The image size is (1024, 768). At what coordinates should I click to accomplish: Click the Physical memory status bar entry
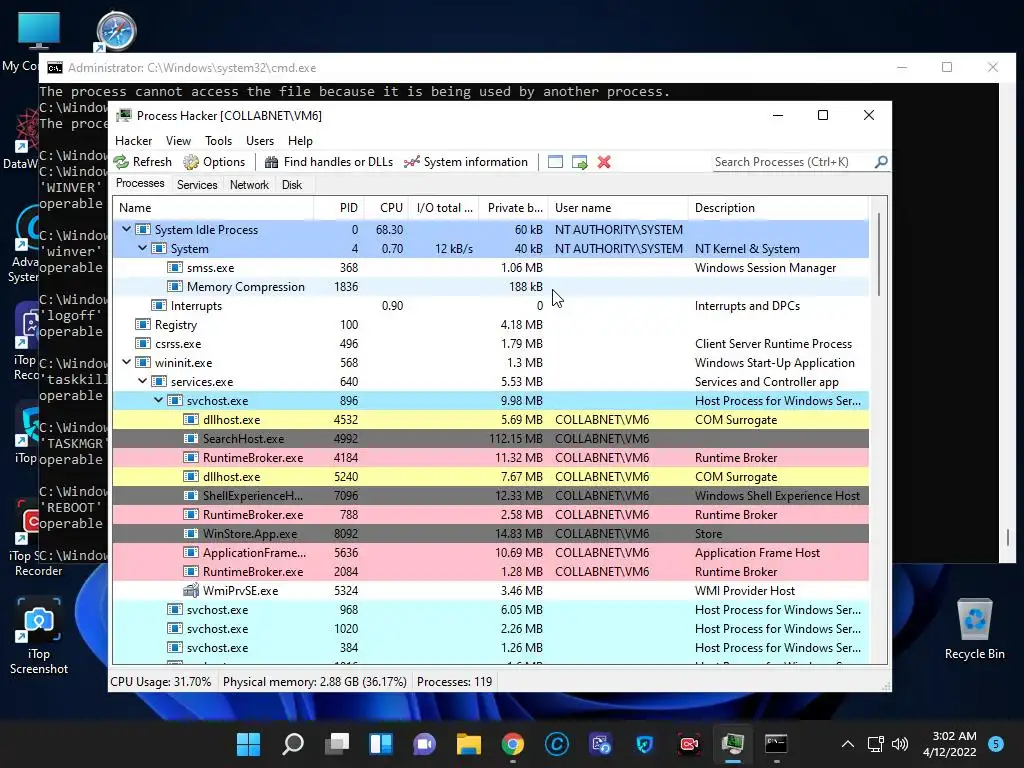314,682
